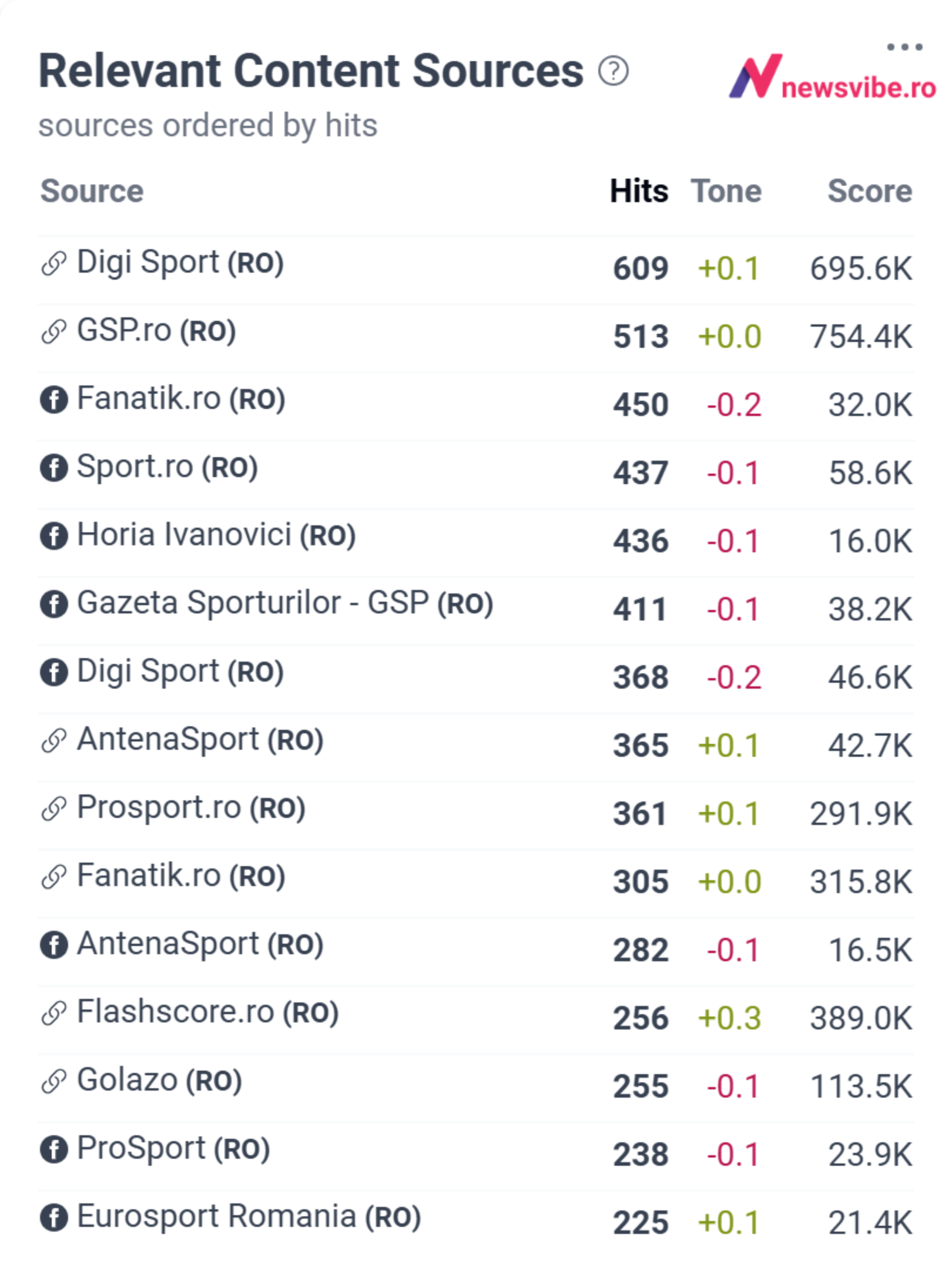Screen dimensions: 952x1288
Task: Open the ProSport (RO) Facebook source
Action: tap(173, 1149)
